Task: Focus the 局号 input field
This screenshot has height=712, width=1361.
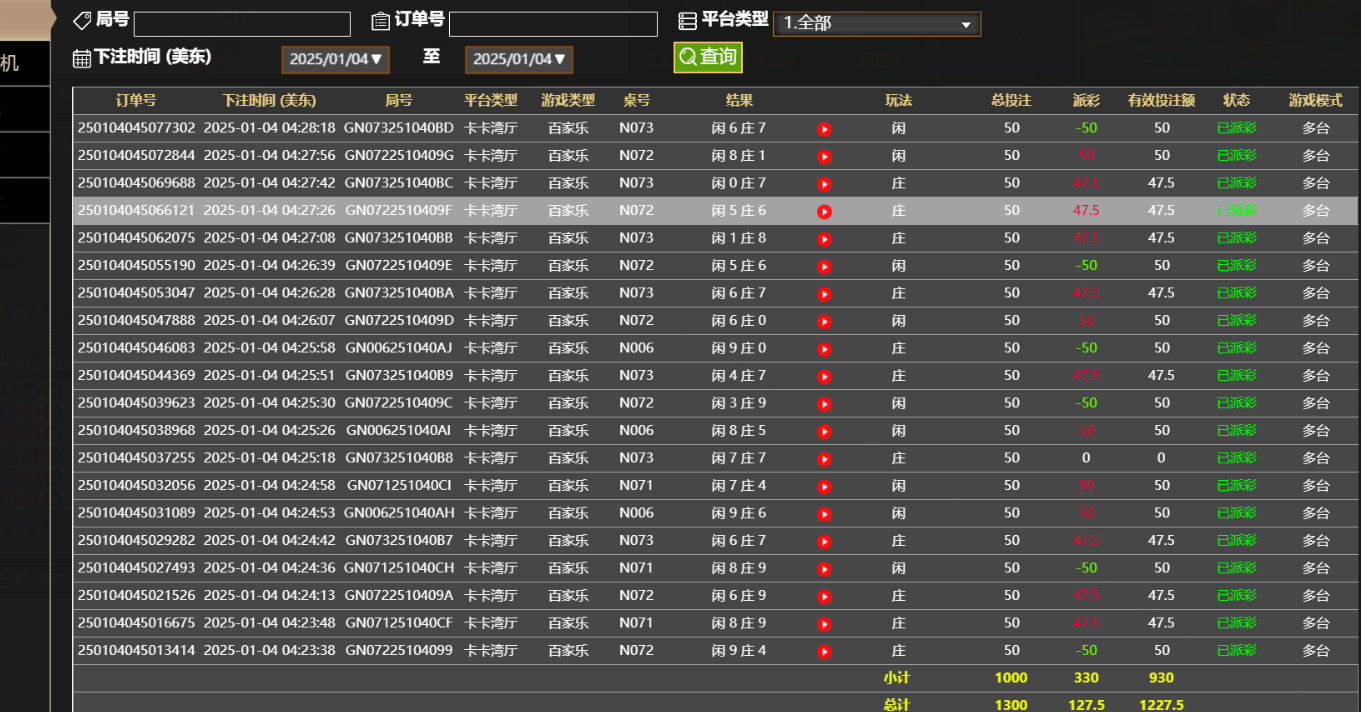Action: [x=242, y=24]
